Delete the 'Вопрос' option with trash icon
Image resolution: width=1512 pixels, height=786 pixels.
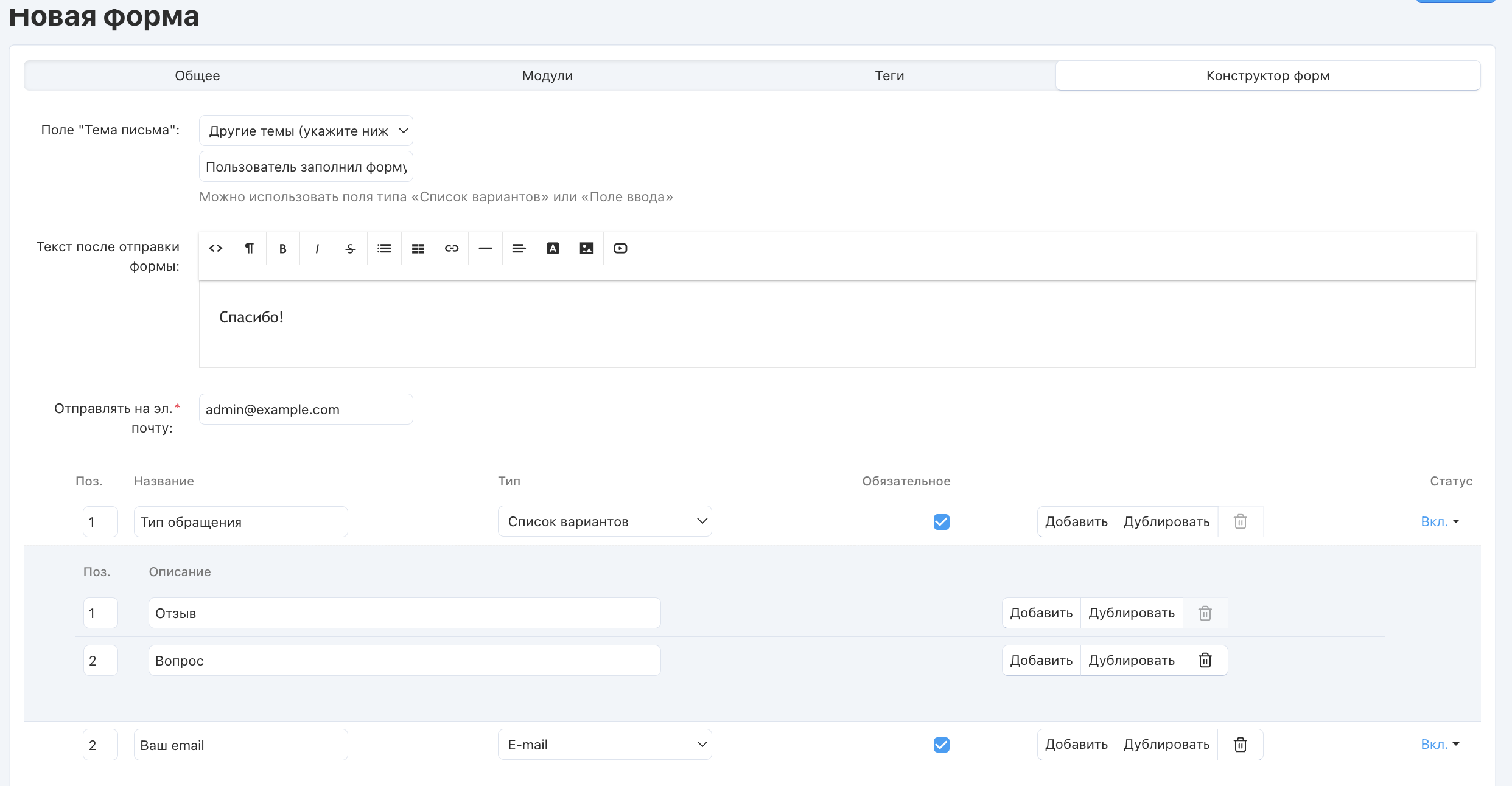[x=1205, y=660]
